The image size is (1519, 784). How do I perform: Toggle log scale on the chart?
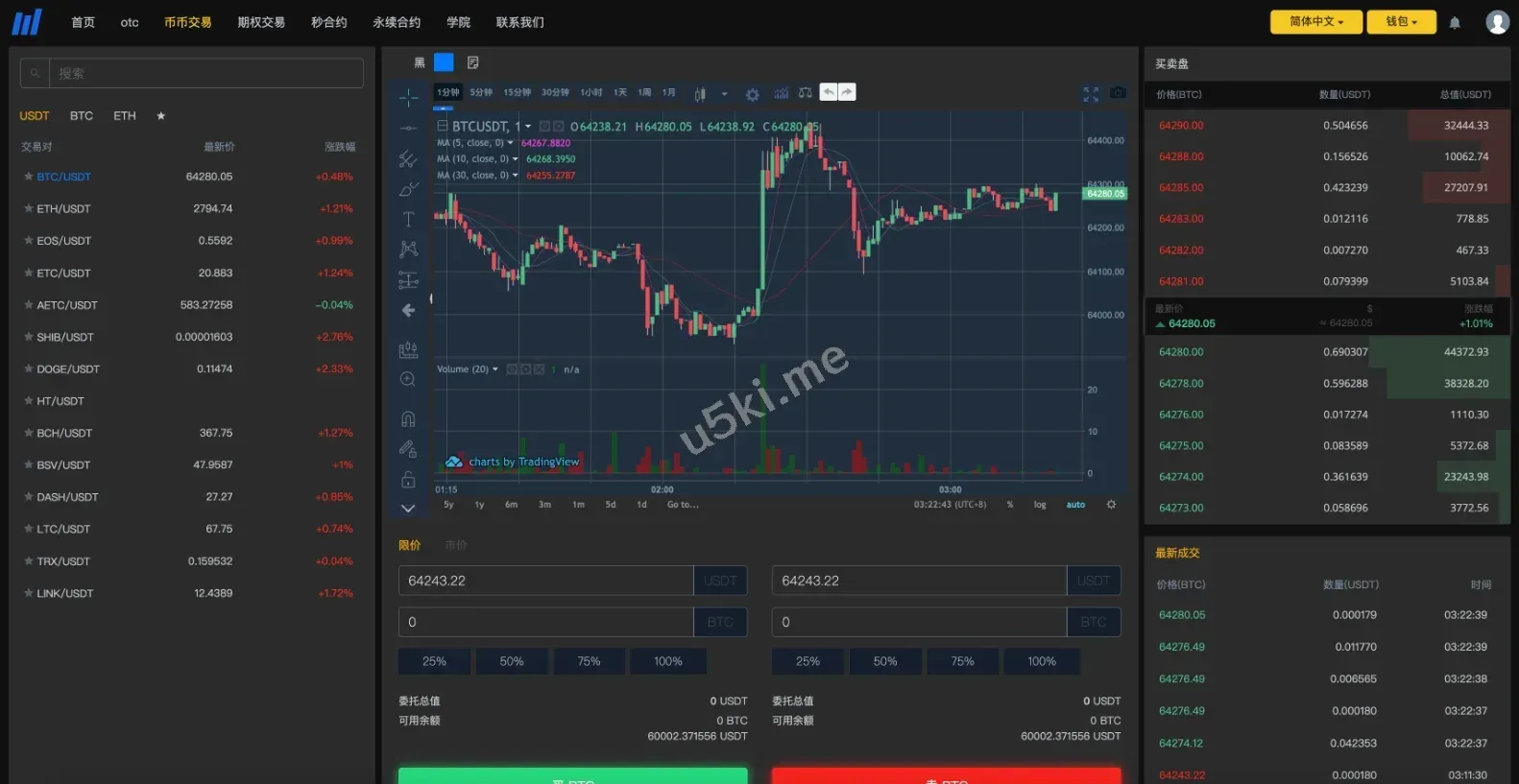[x=1040, y=505]
